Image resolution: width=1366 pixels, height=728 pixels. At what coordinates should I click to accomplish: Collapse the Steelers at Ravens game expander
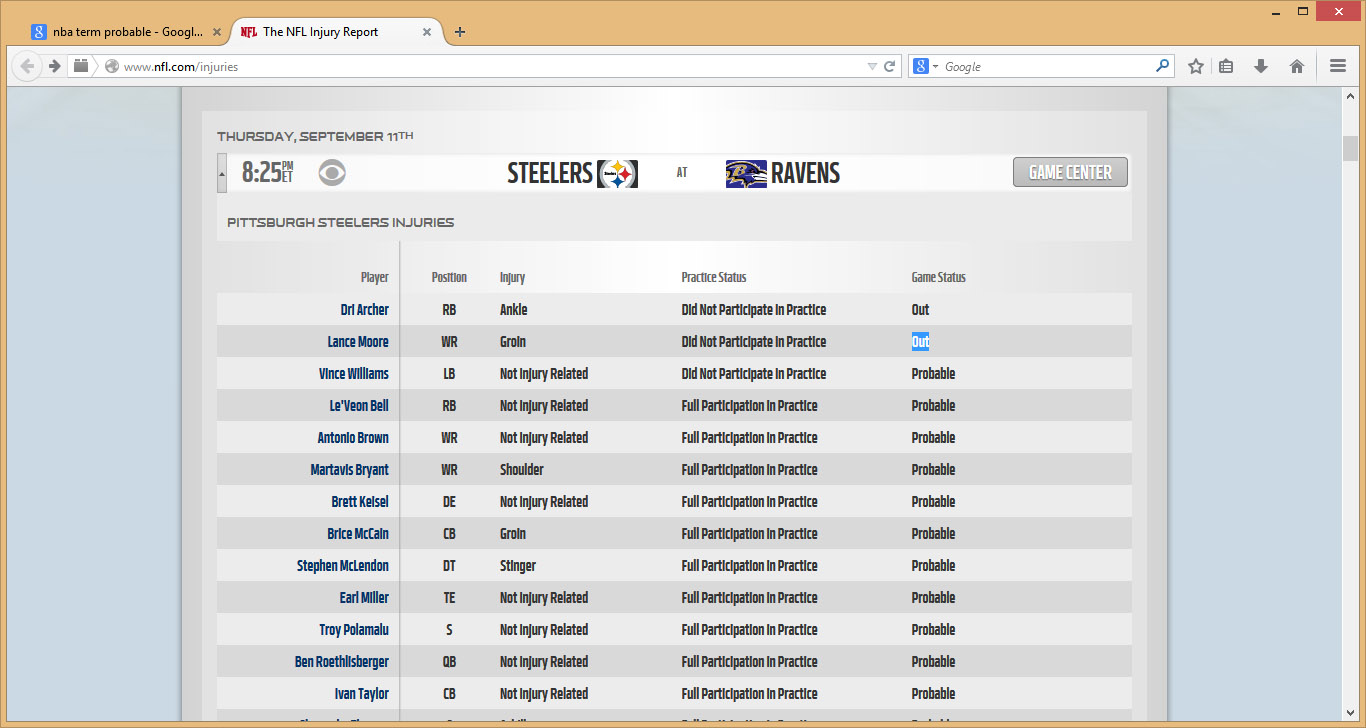click(222, 173)
